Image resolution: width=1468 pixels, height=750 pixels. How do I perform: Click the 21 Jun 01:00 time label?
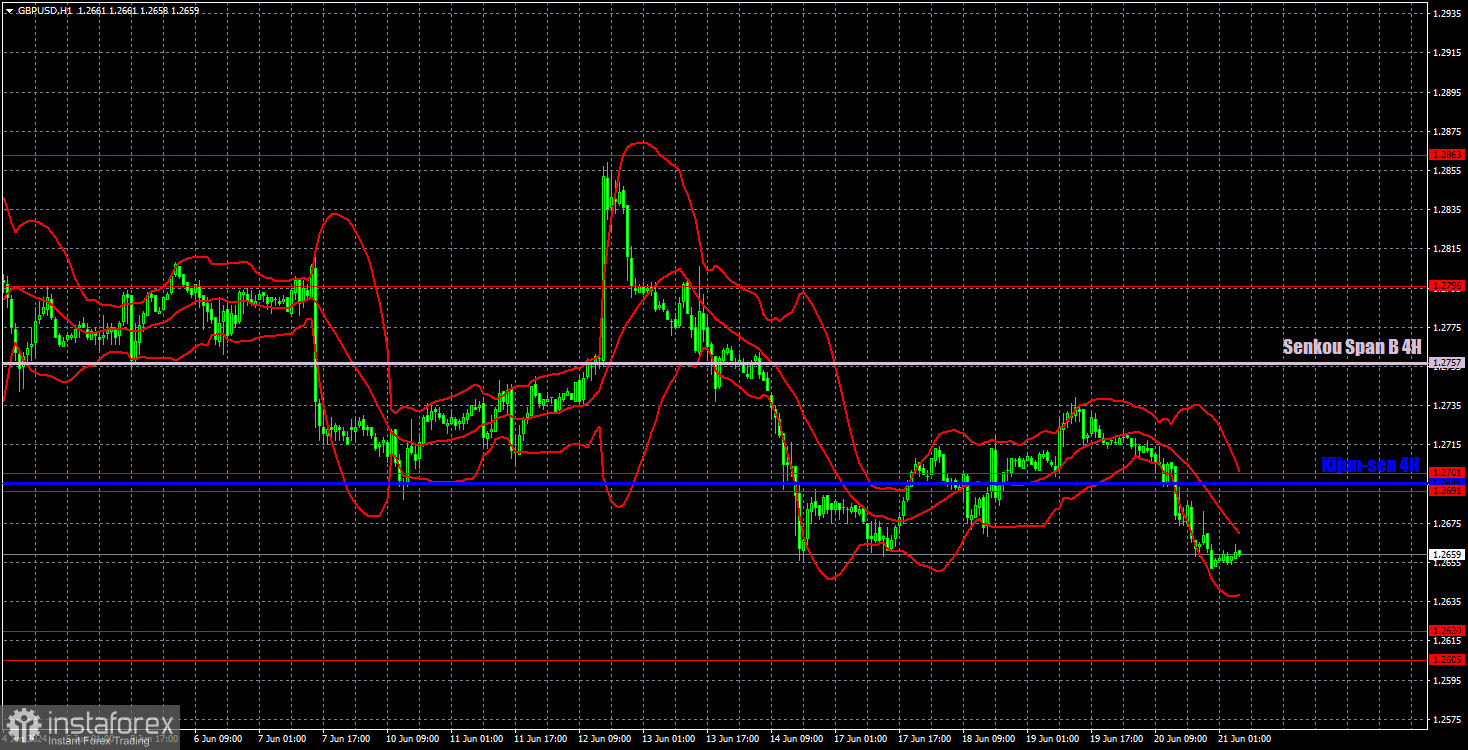point(1245,739)
